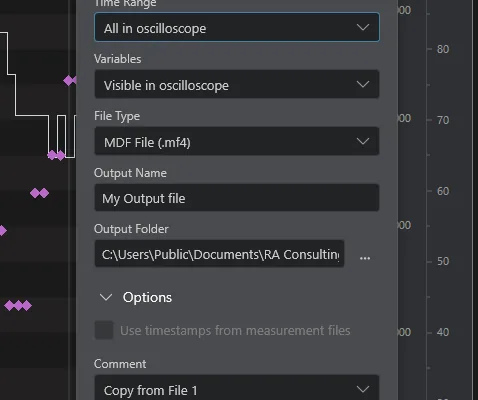Image resolution: width=478 pixels, height=400 pixels.
Task: Open the Variables "Visible in oscilloscope" dropdown
Action: pos(237,84)
